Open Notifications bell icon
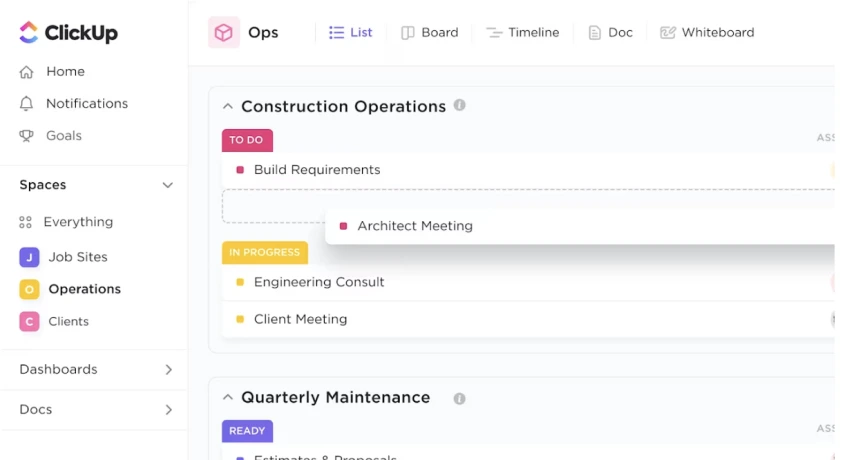847x460 pixels. (27, 104)
